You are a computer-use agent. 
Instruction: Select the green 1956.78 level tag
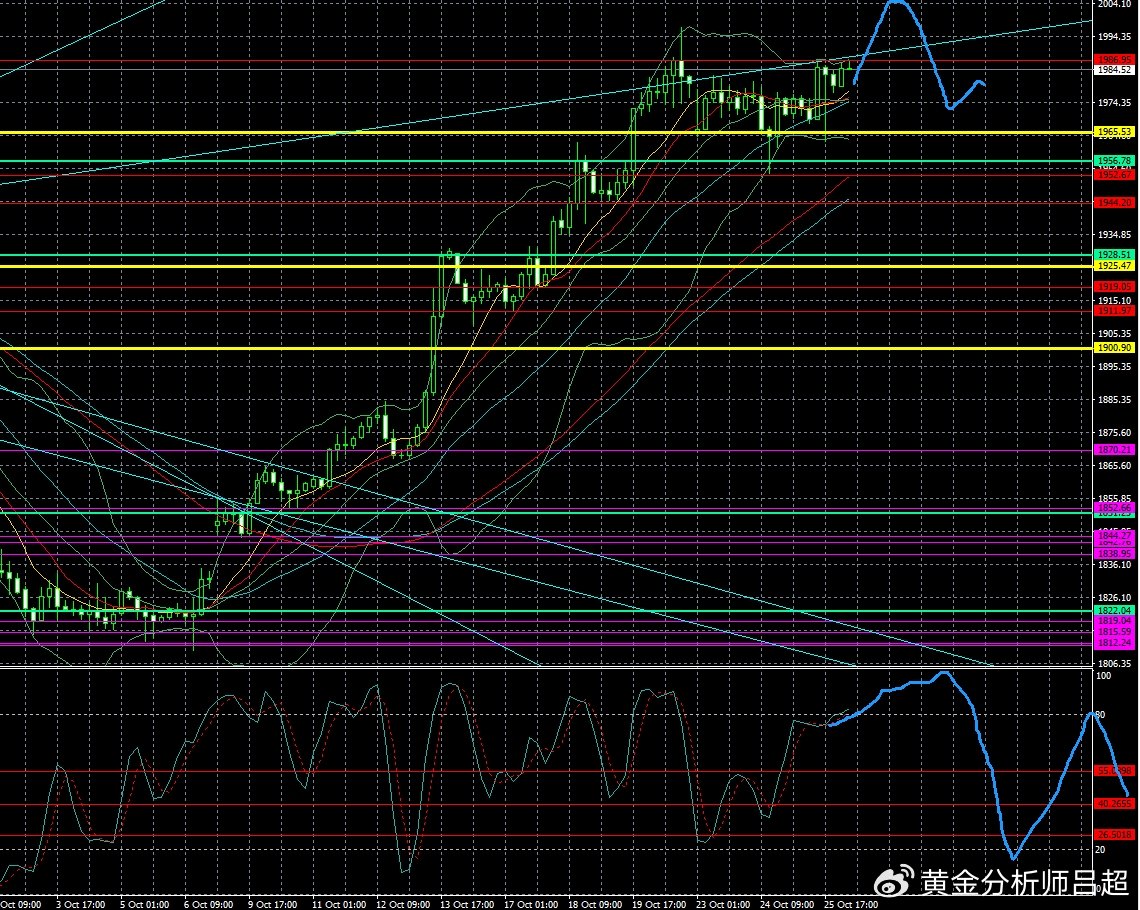1114,161
